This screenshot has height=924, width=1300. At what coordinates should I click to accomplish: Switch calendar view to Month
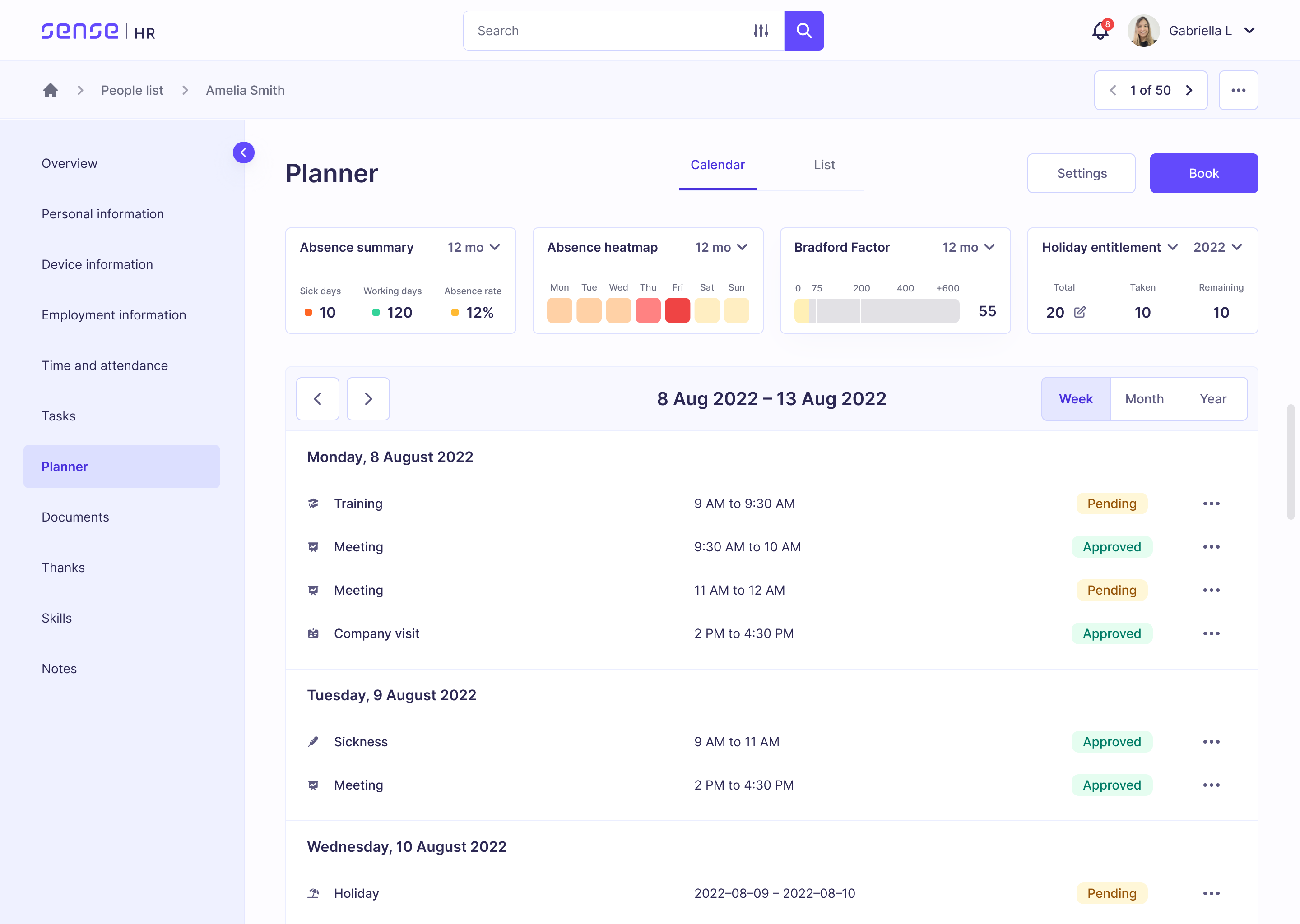click(x=1144, y=399)
